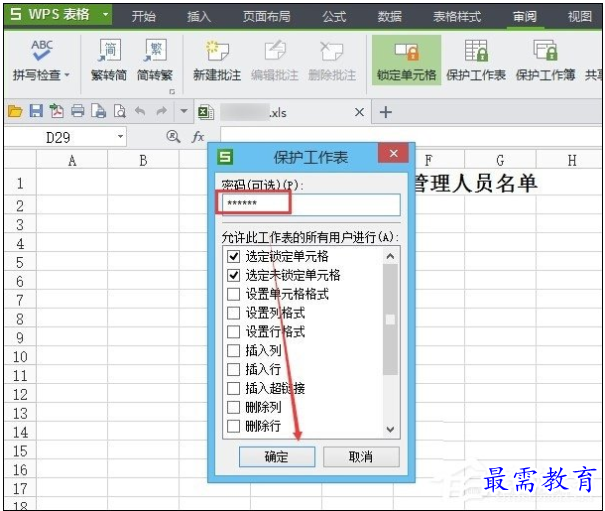
Task: Redo the last action
Action: tap(162, 112)
